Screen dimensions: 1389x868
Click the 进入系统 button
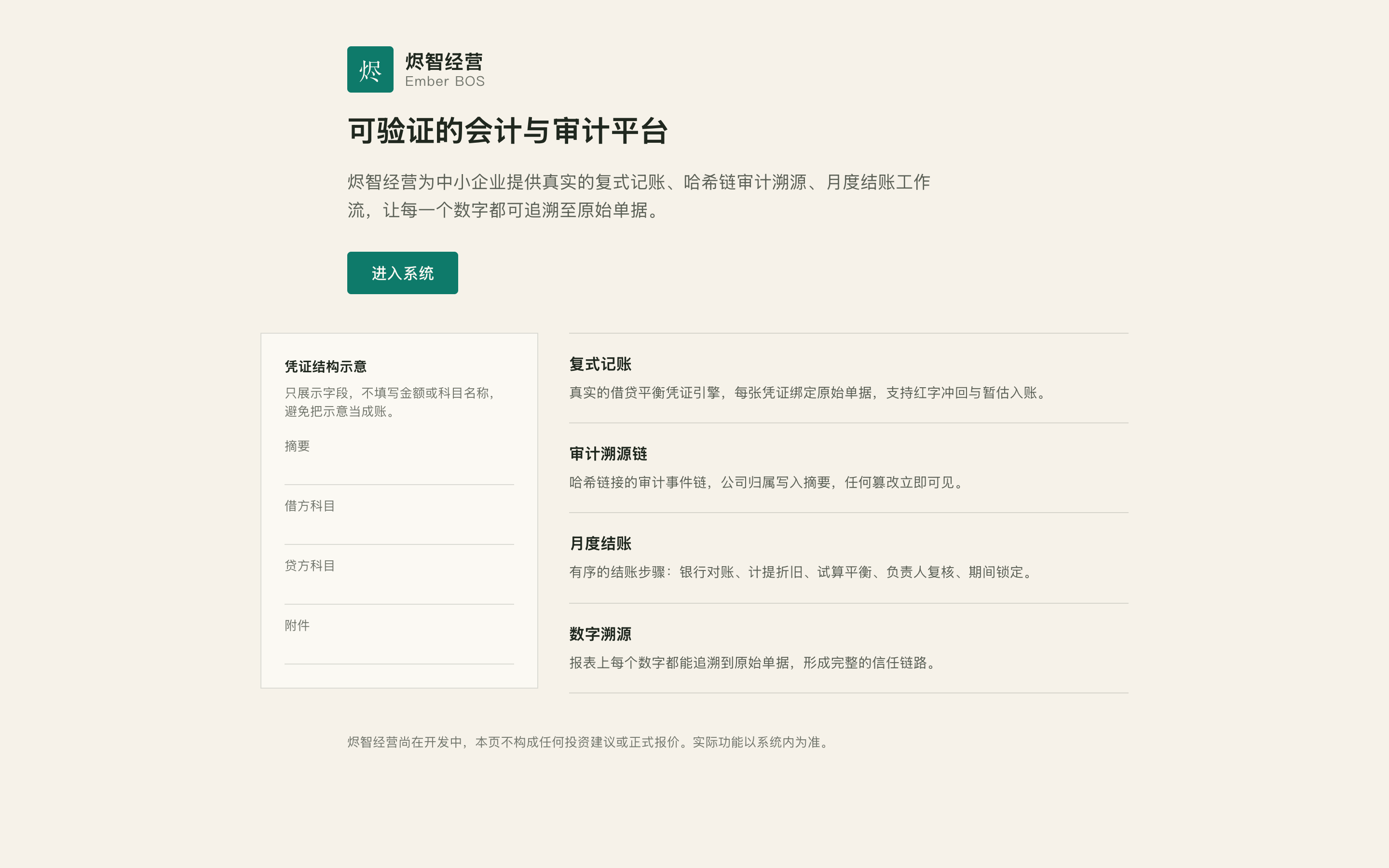click(402, 272)
